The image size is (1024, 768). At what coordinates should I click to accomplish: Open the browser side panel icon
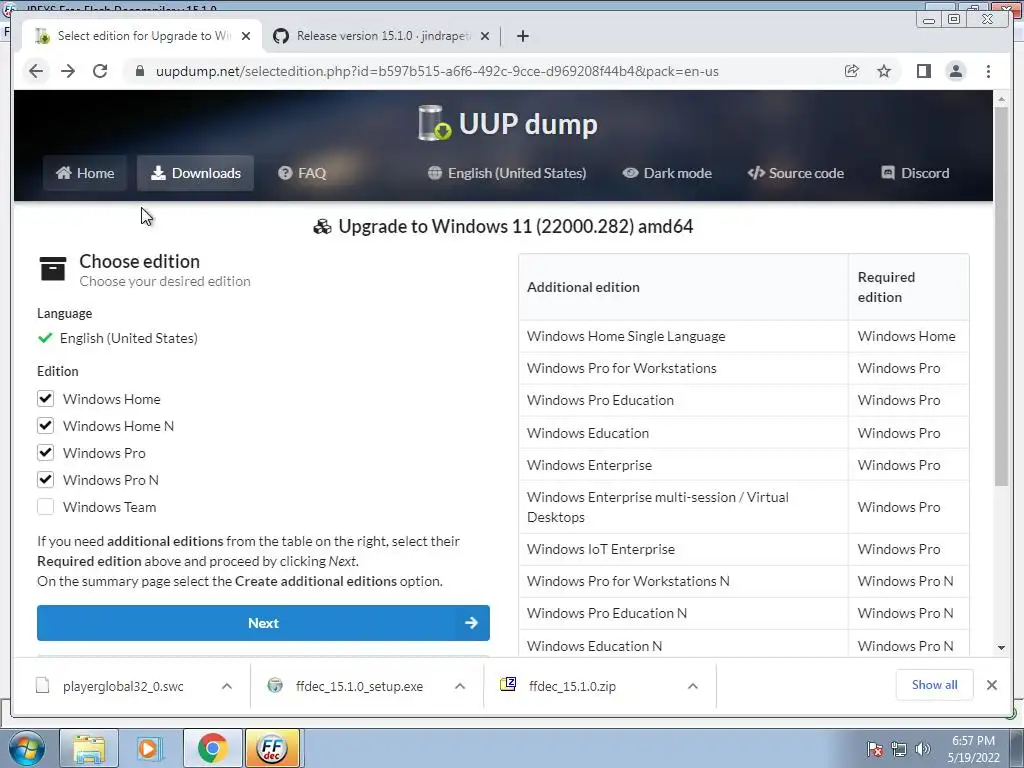(923, 71)
